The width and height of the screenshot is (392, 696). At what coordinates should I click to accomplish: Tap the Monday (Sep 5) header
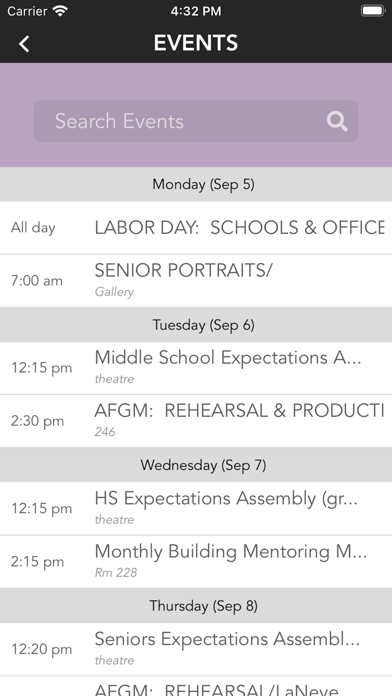click(x=196, y=184)
